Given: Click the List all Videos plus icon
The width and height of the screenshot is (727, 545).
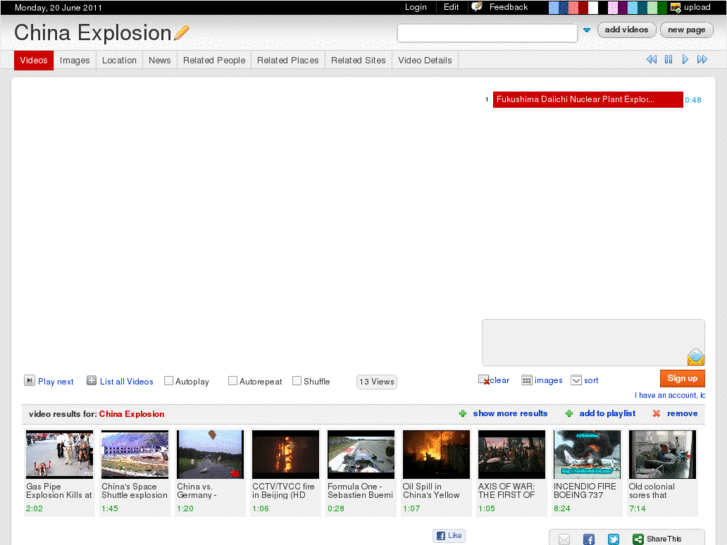Looking at the screenshot, I should (x=91, y=380).
